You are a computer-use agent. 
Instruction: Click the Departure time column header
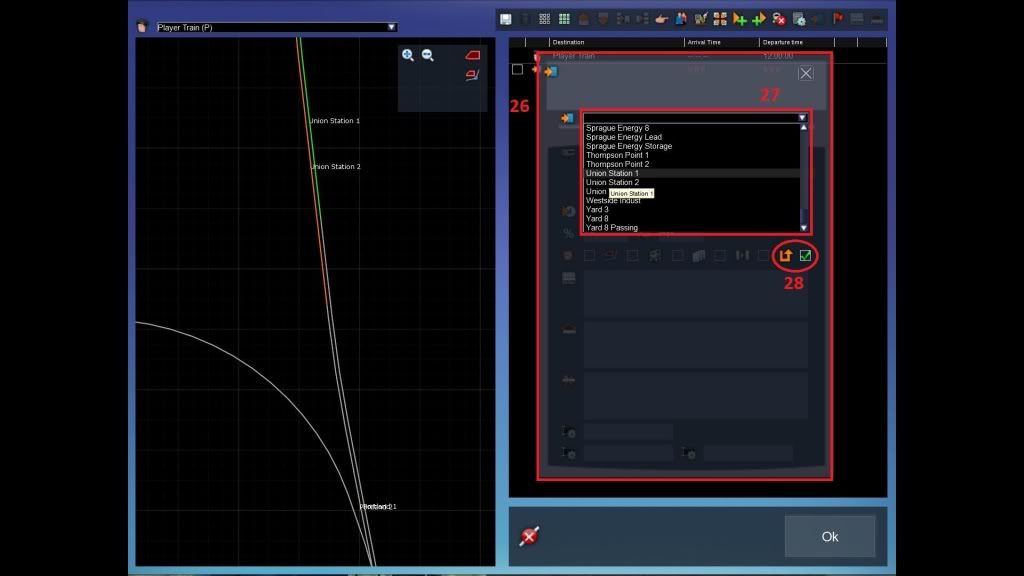click(782, 42)
